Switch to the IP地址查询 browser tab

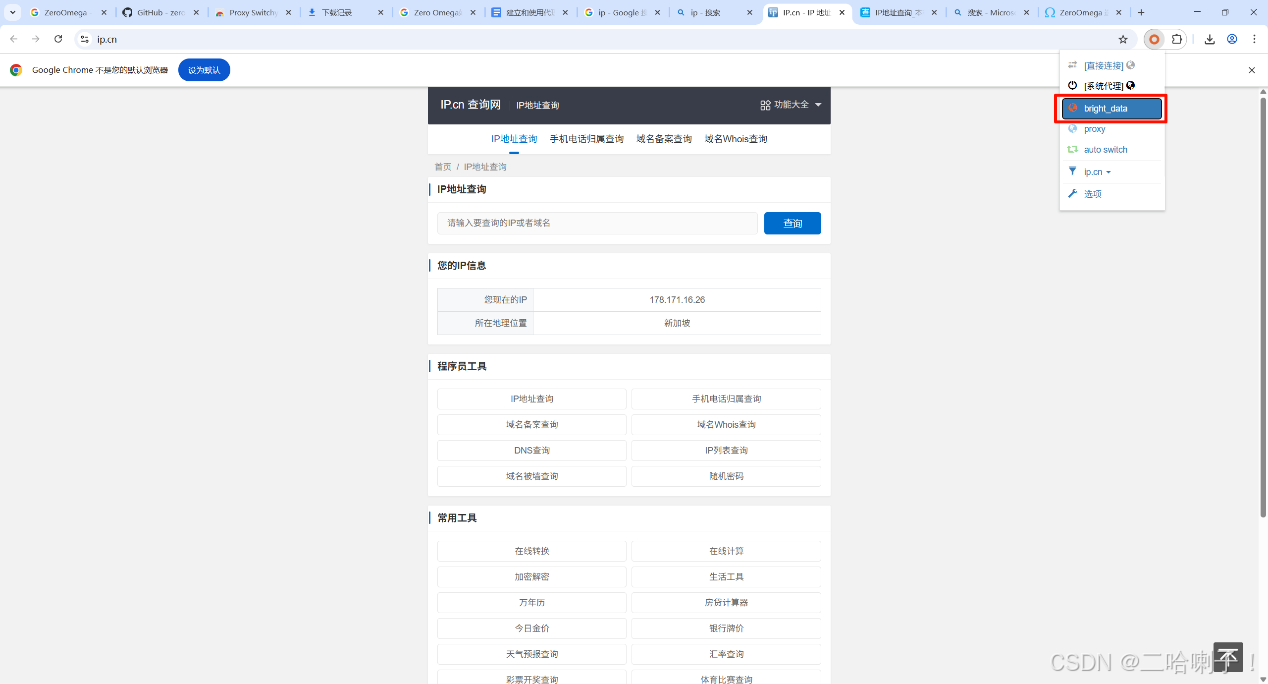[898, 13]
